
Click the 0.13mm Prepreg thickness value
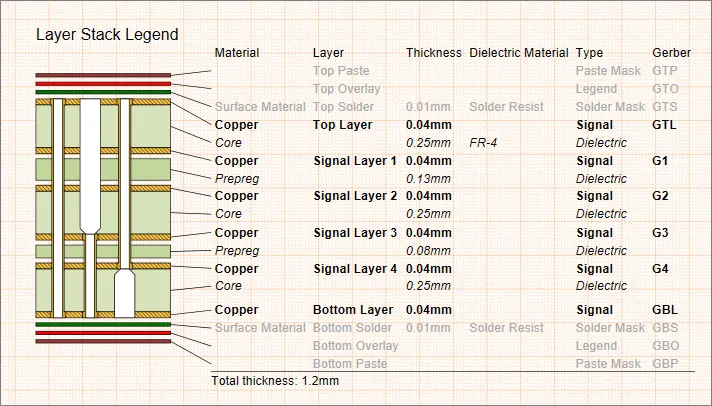pos(428,179)
